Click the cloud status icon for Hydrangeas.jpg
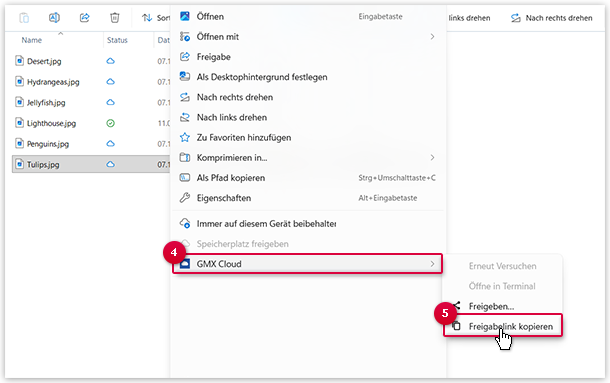 coord(110,82)
